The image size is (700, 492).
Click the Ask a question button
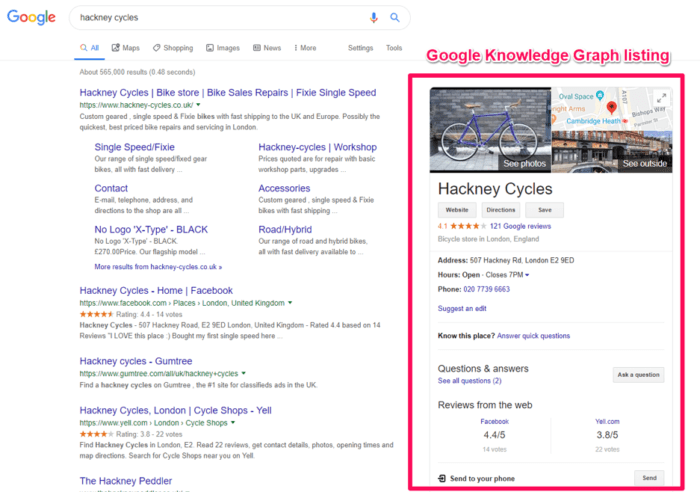coord(637,375)
